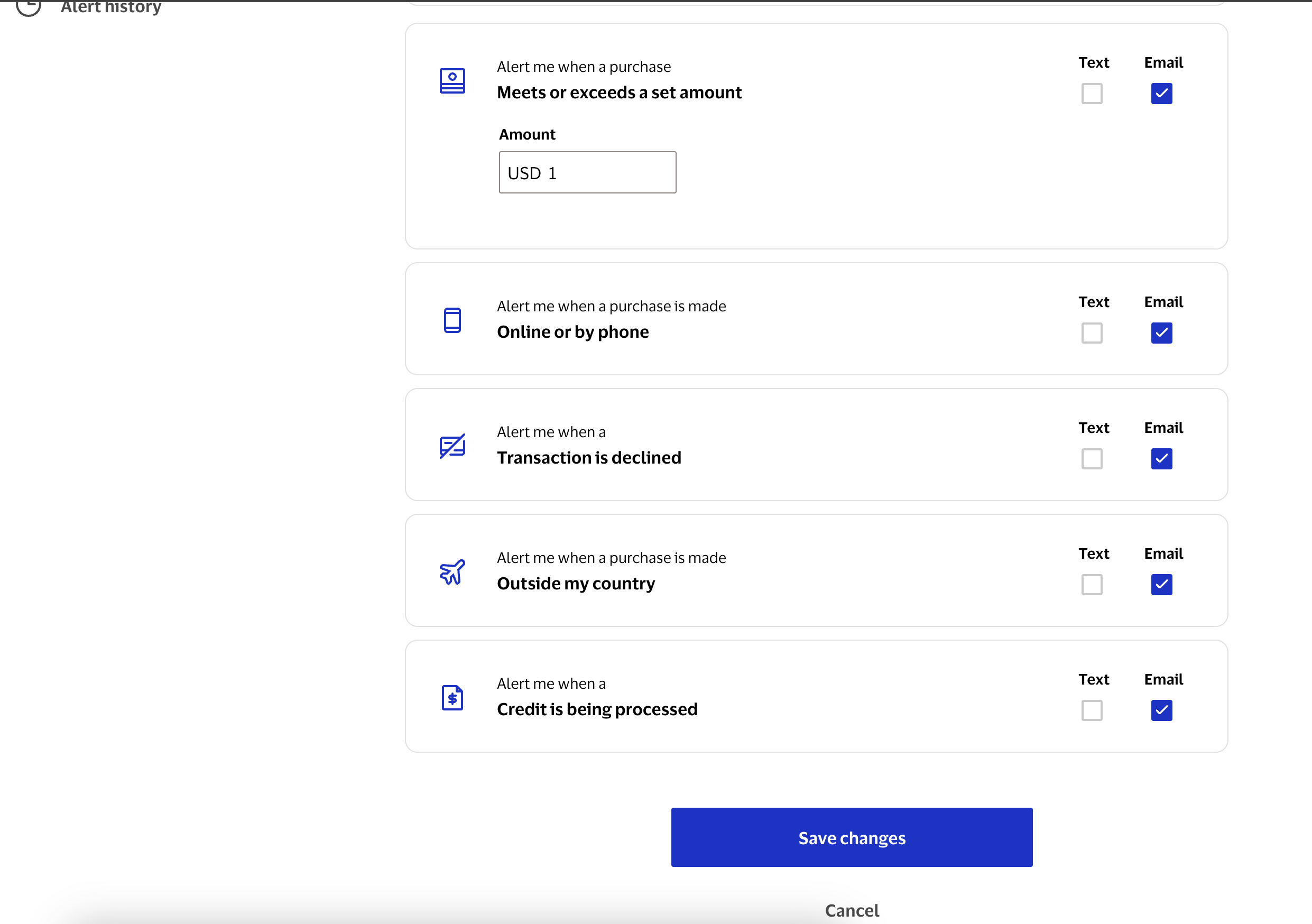Check Text for outside my country
The height and width of the screenshot is (924, 1312).
tap(1092, 585)
